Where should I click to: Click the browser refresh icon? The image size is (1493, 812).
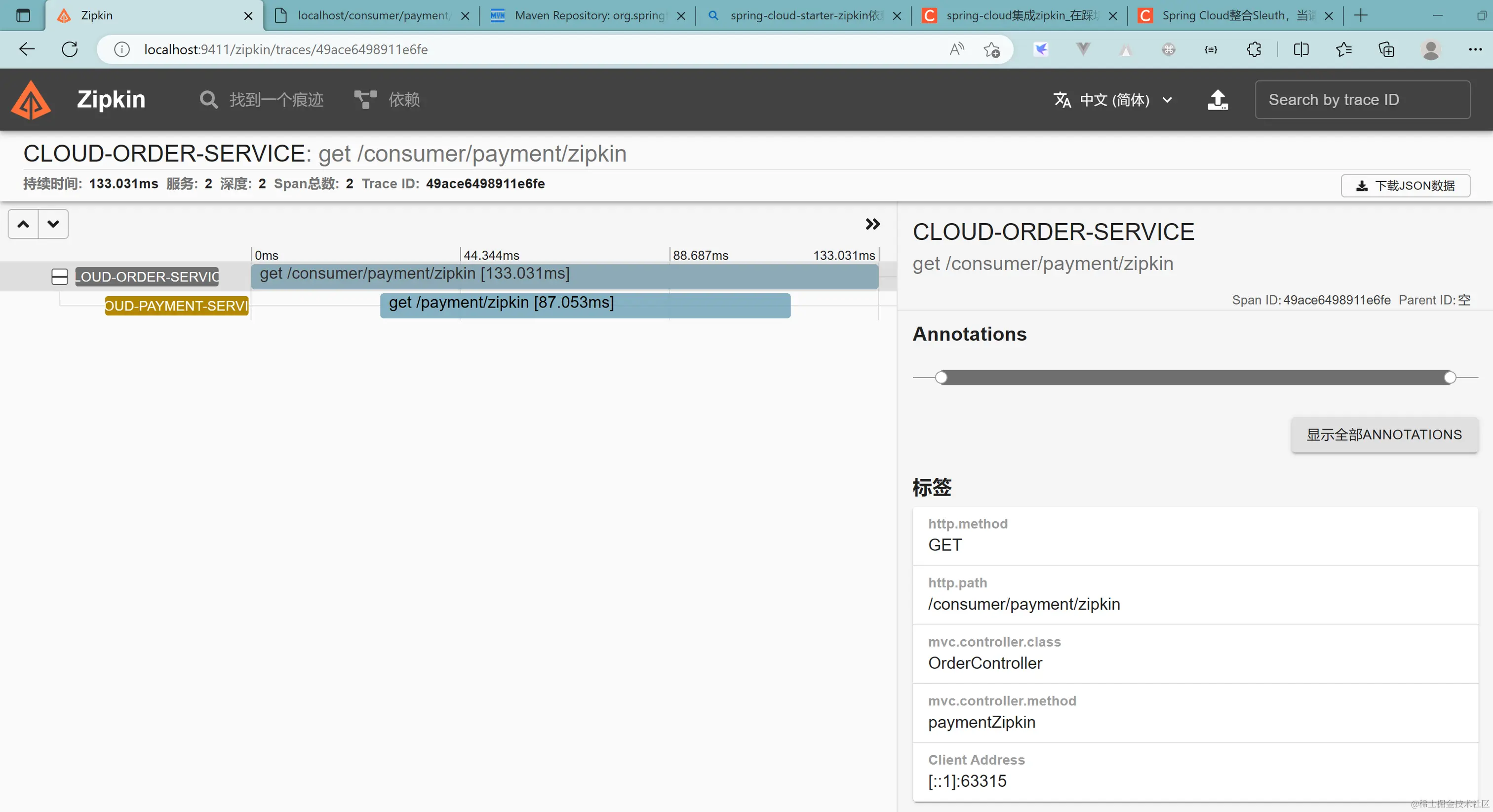[70, 49]
